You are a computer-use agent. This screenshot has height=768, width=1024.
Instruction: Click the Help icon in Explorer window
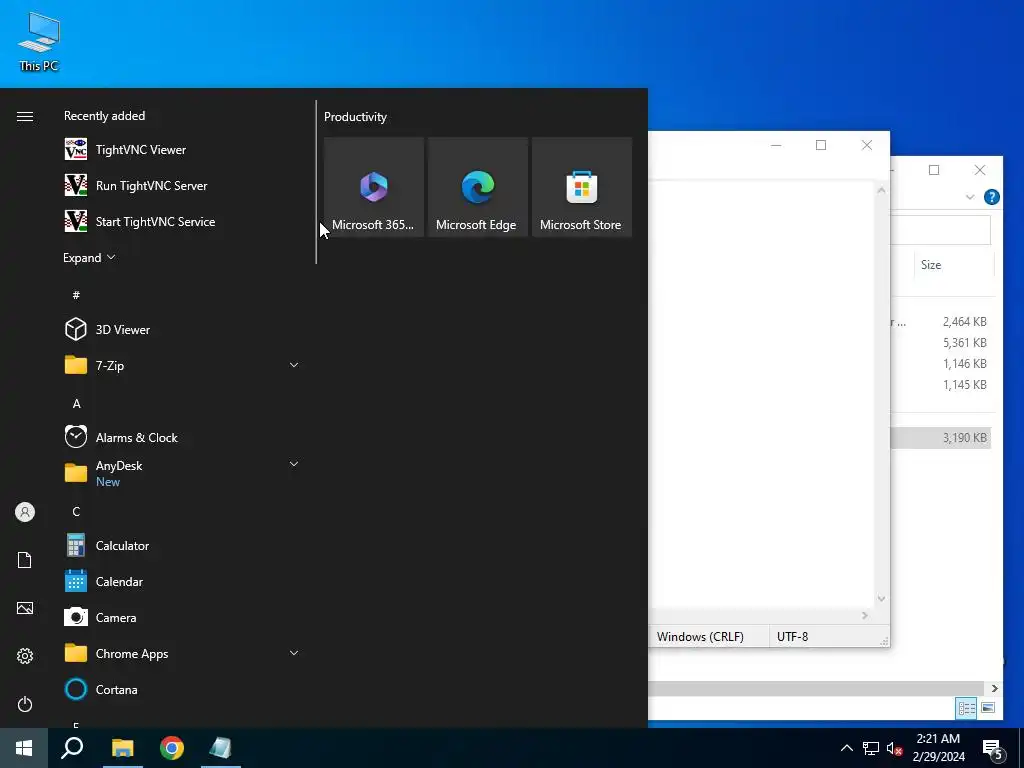pos(991,197)
